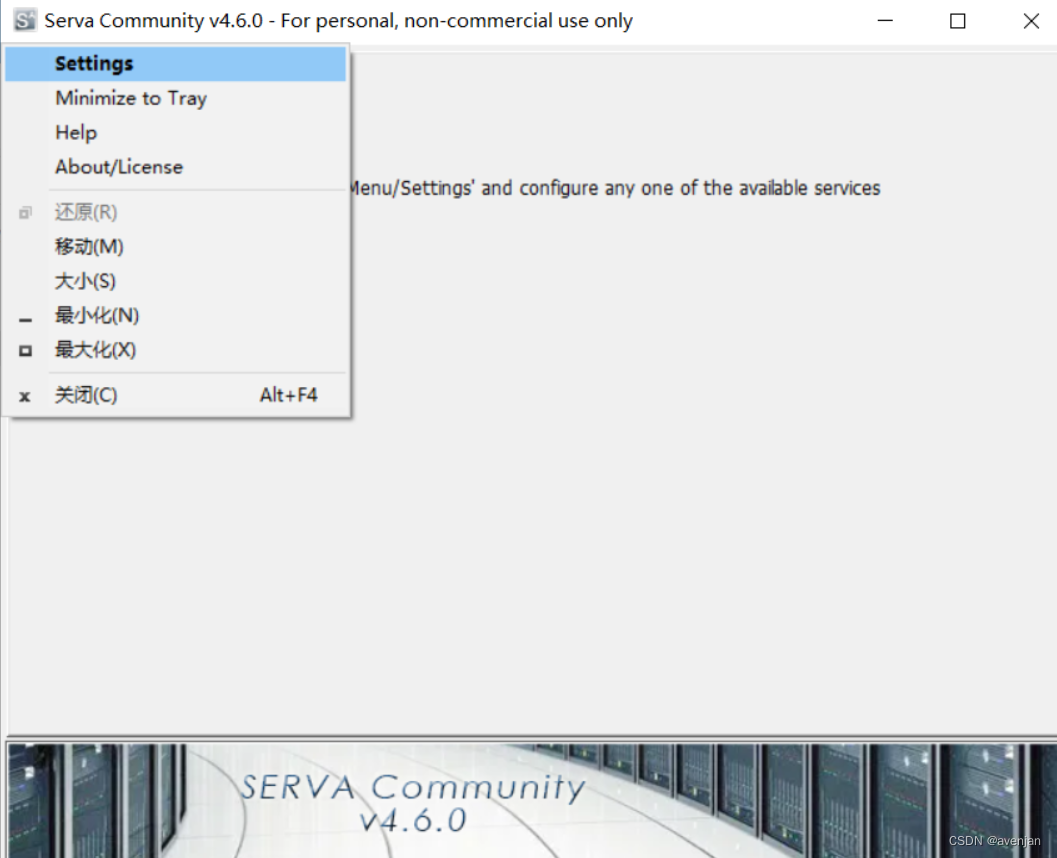Image resolution: width=1057 pixels, height=858 pixels.
Task: Open the Settings menu entry
Action: pyautogui.click(x=175, y=63)
